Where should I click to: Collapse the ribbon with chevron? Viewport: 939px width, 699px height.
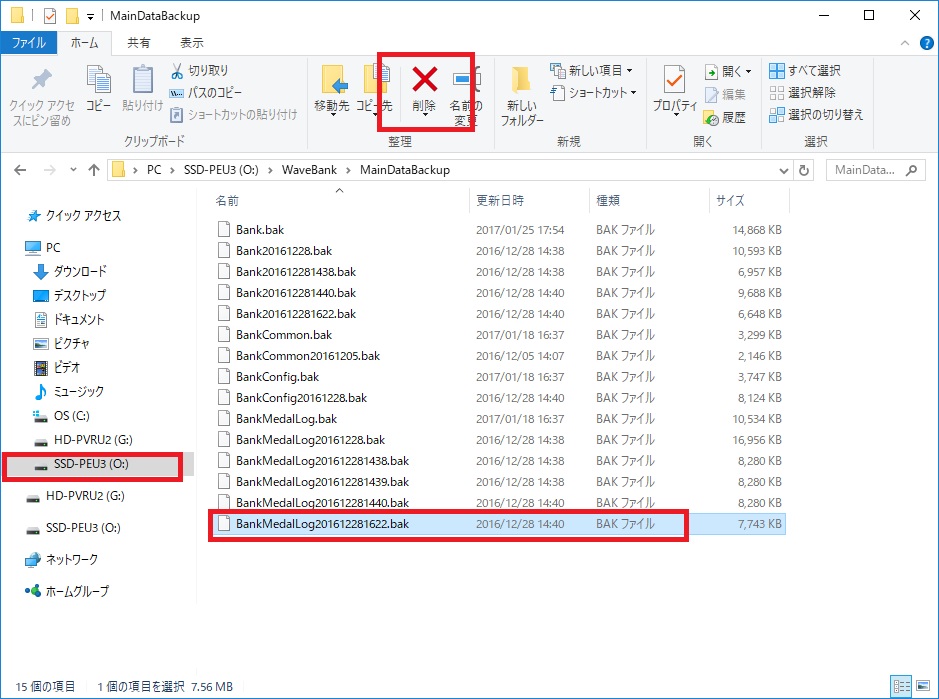pos(905,43)
